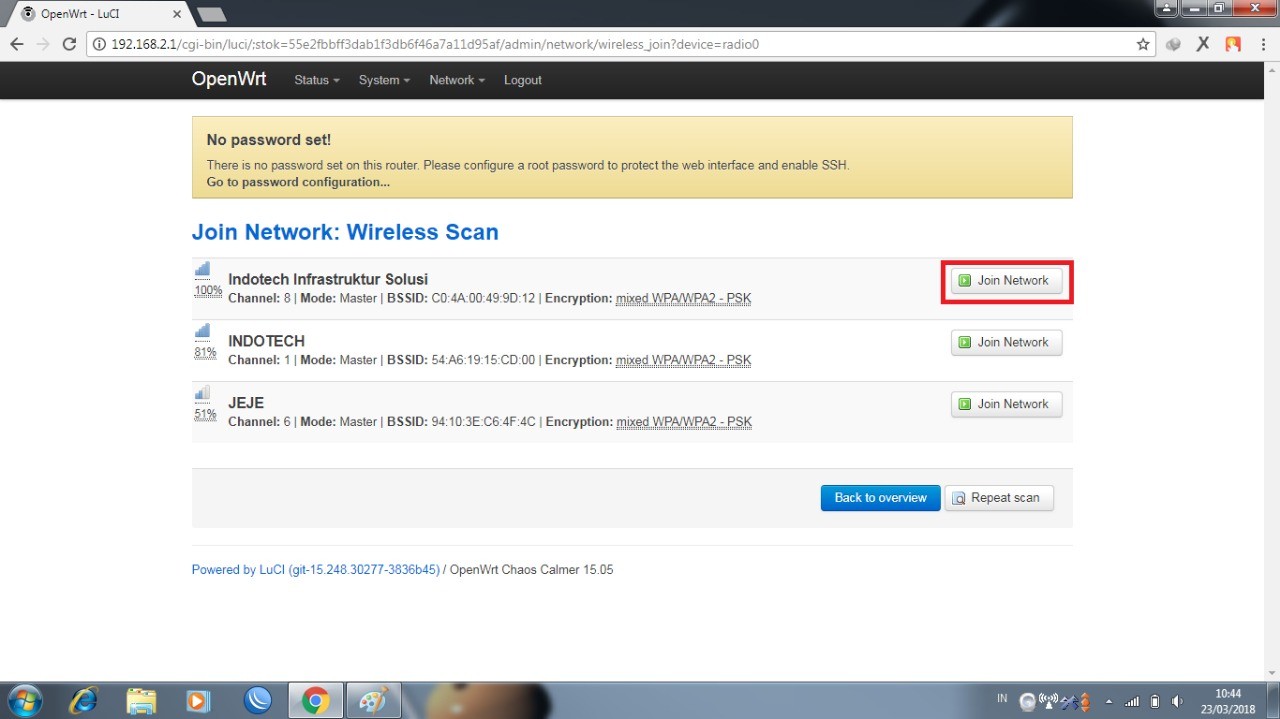Launch Internet Explorer from taskbar
1280x719 pixels.
tap(83, 700)
